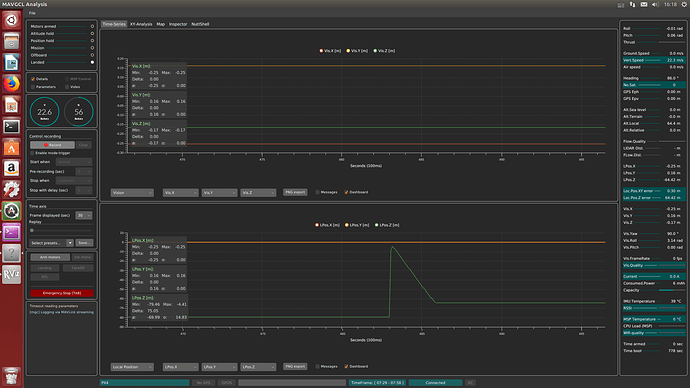Tick the MSP Control checkbox

click(67, 79)
